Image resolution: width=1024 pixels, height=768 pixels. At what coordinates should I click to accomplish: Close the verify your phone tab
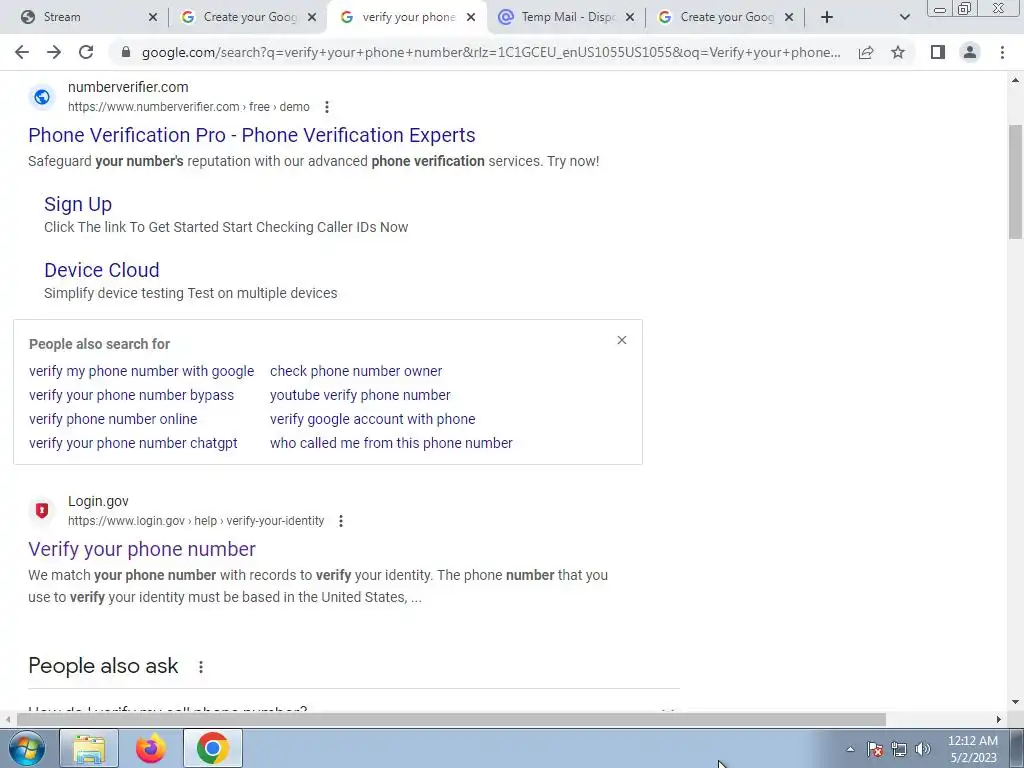coord(471,17)
